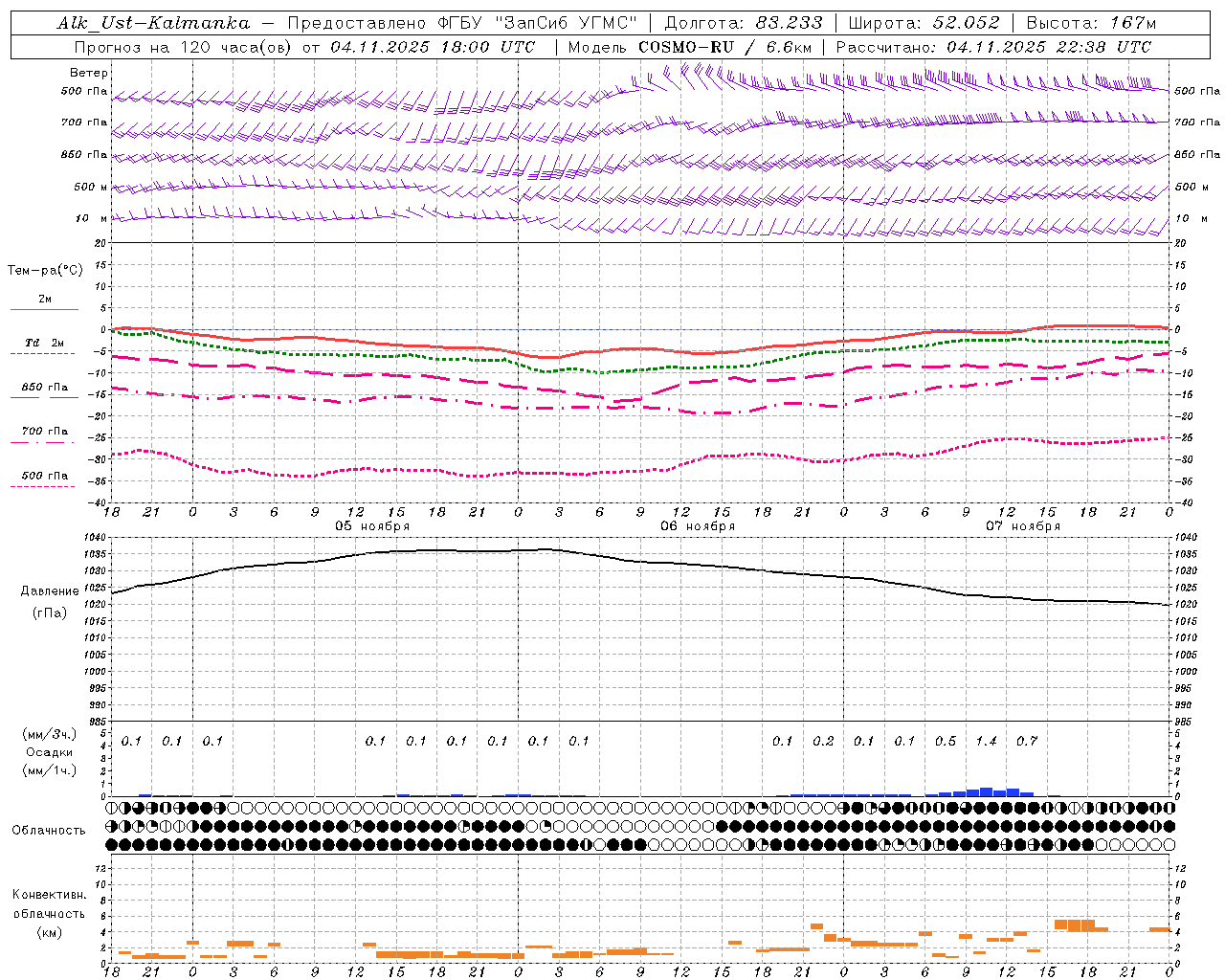Click the 700 гПа dash-dot legend line sample
This screenshot has height=980, width=1225.
pos(42,442)
